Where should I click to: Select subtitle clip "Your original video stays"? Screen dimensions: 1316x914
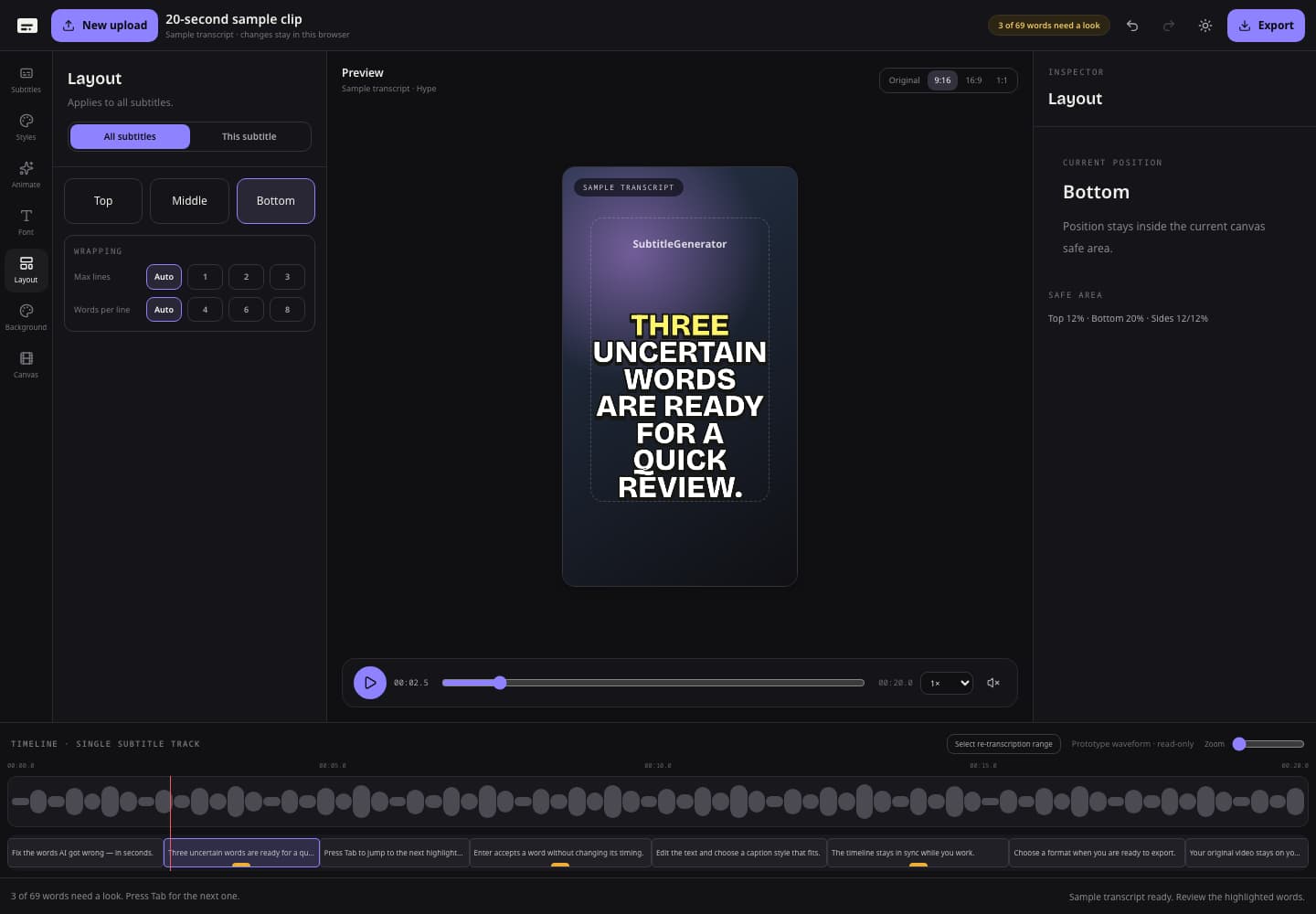[1247, 853]
